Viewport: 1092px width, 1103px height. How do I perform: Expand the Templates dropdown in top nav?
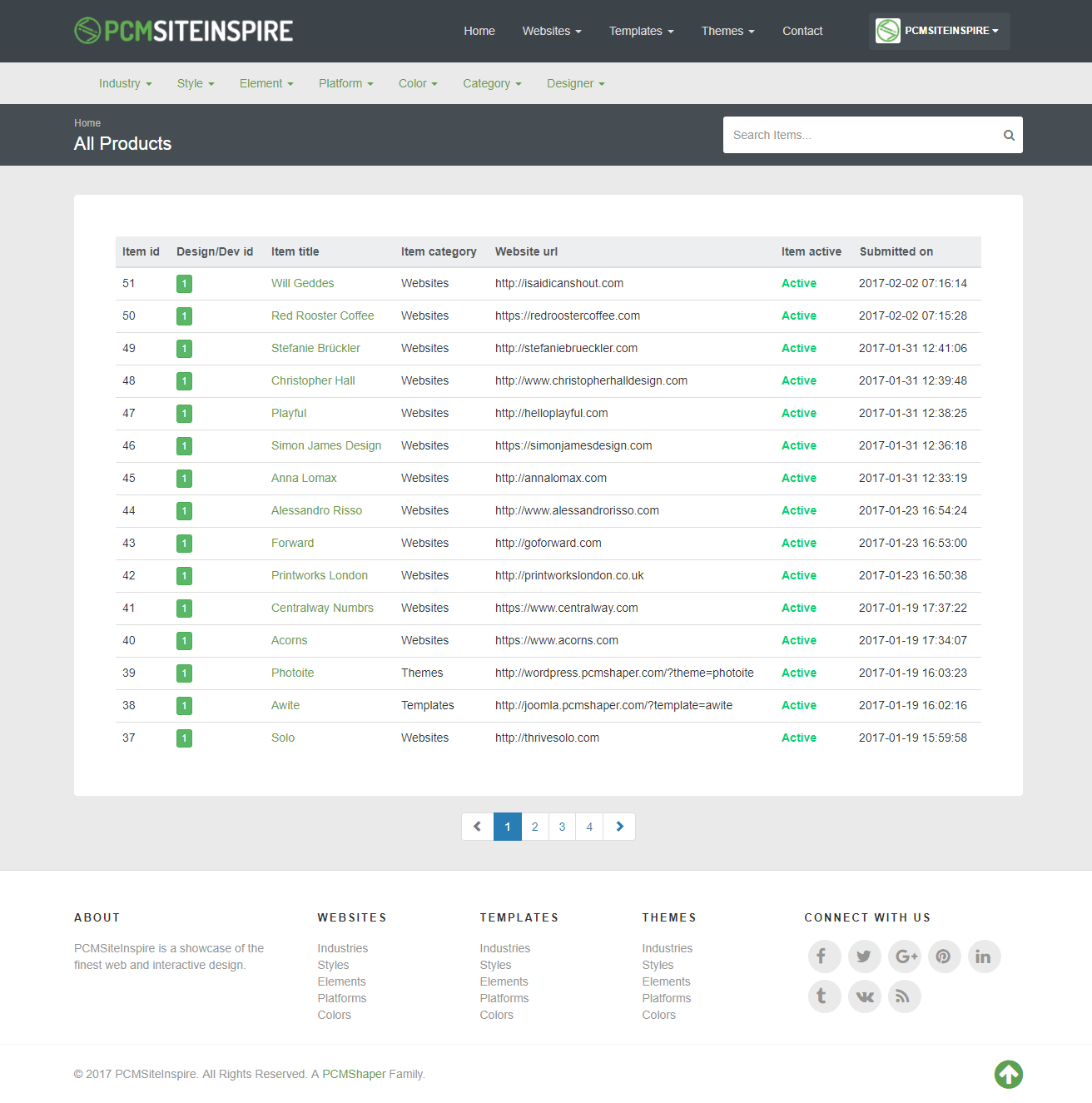[x=641, y=31]
